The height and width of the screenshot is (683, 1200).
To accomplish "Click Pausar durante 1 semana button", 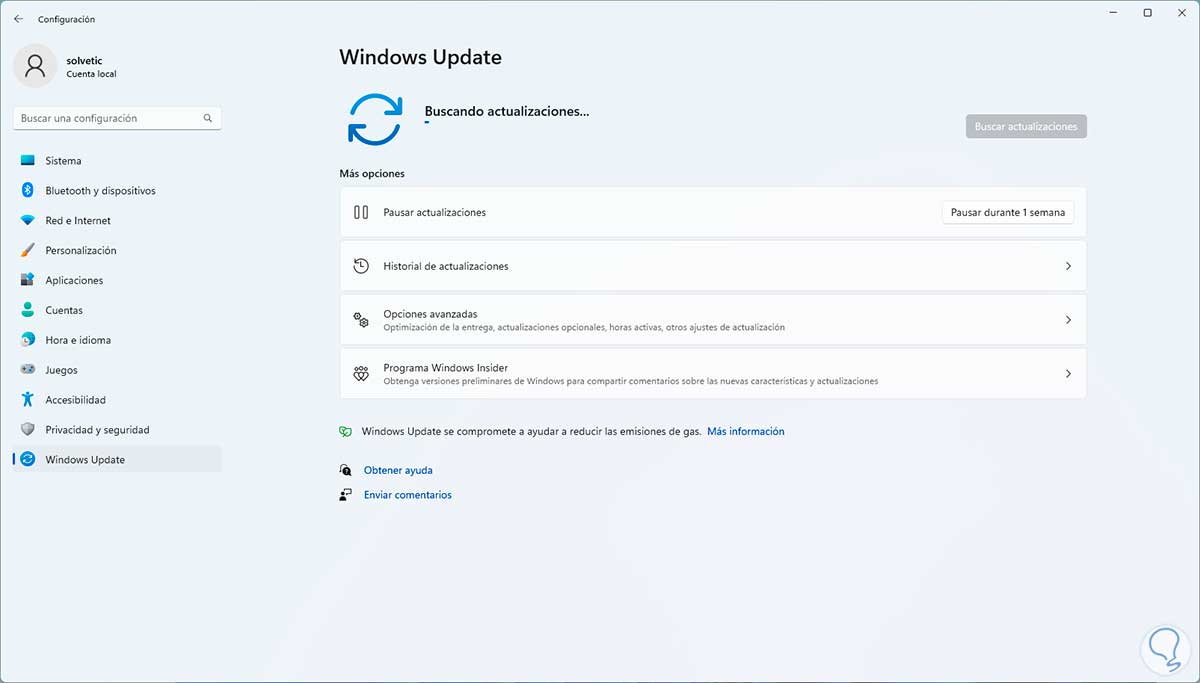I will click(1008, 212).
